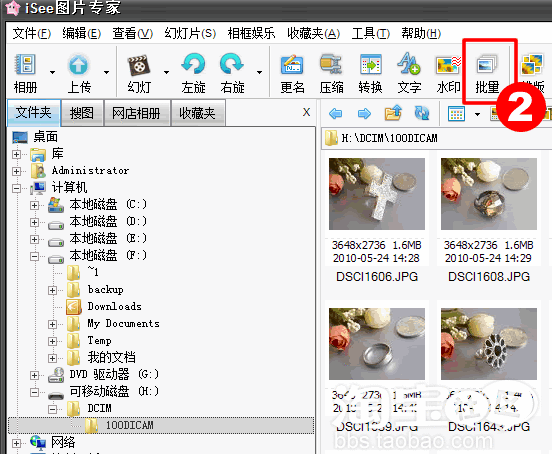Image resolution: width=552 pixels, height=454 pixels.
Task: Click the thumbnail view mode icon
Action: pos(456,114)
